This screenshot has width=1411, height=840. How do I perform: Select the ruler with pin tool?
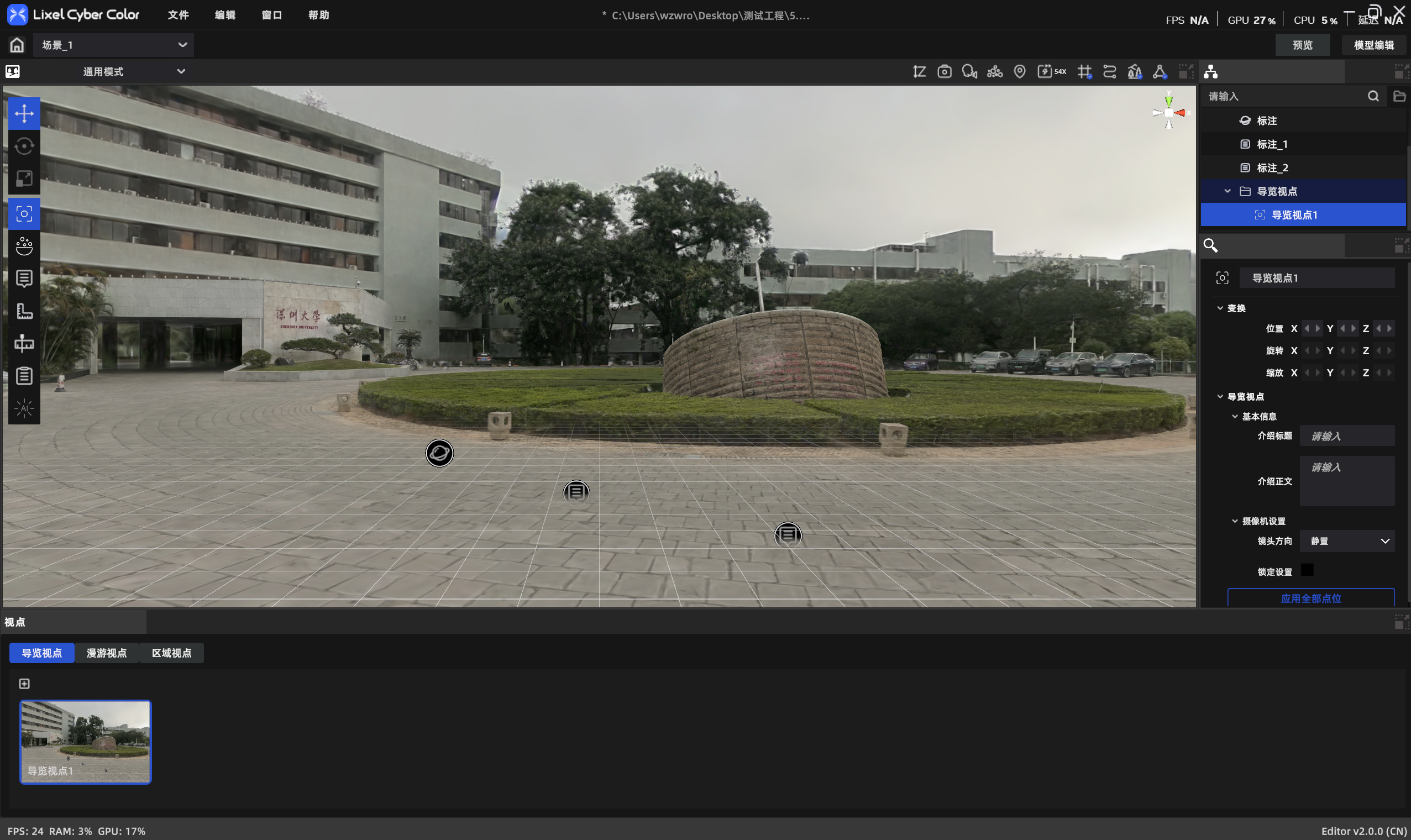coord(24,344)
